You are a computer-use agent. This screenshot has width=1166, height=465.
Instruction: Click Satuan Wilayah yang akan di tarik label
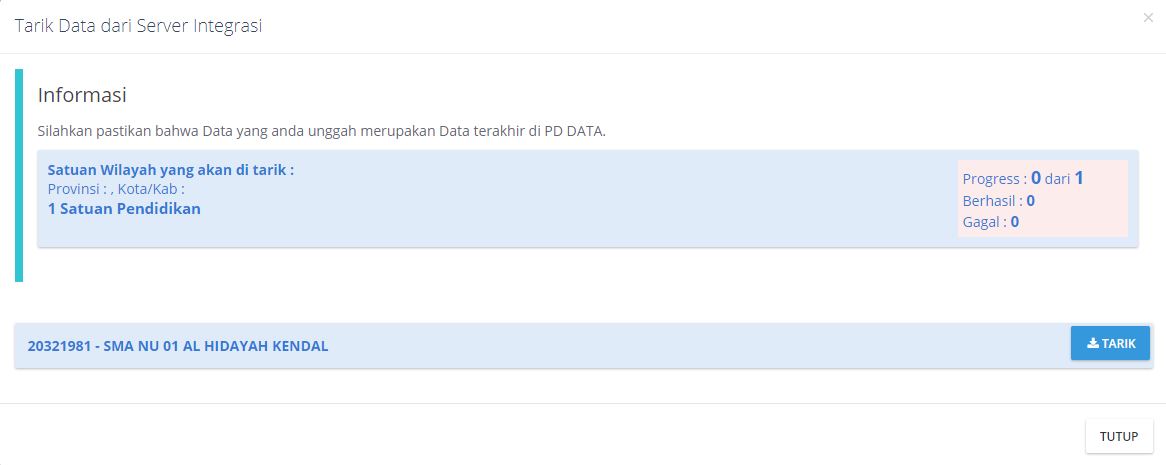pyautogui.click(x=171, y=170)
